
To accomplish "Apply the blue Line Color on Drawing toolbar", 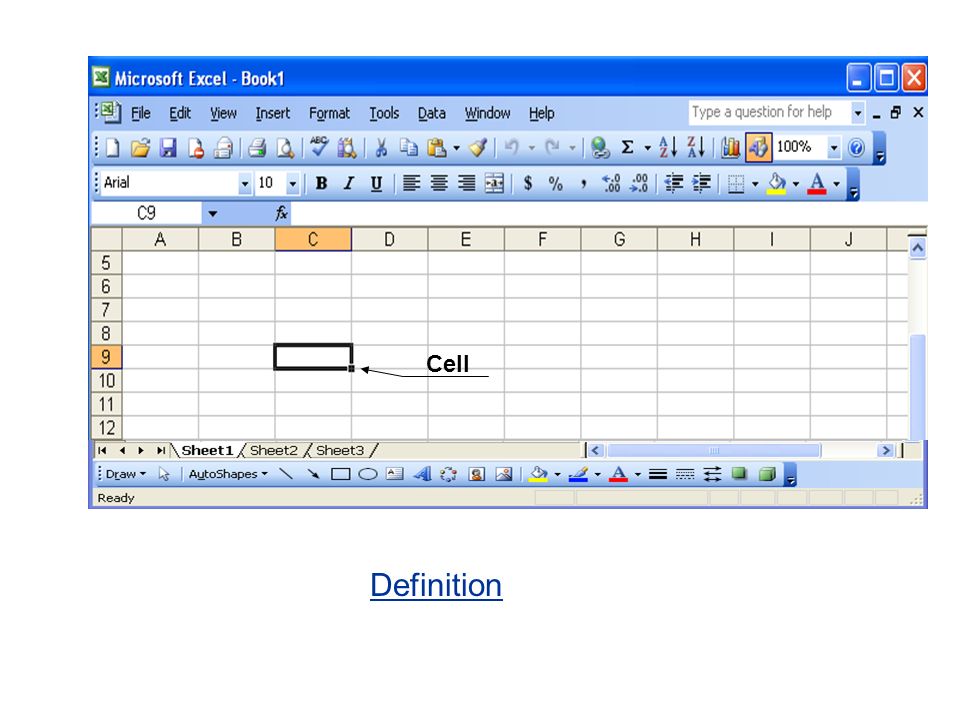I will coord(578,474).
